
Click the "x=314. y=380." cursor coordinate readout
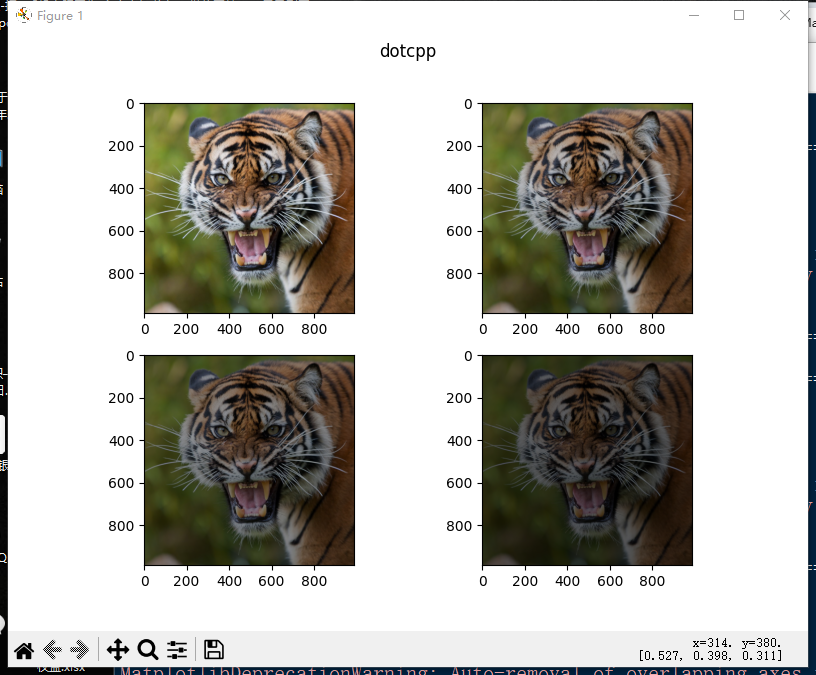point(737,643)
